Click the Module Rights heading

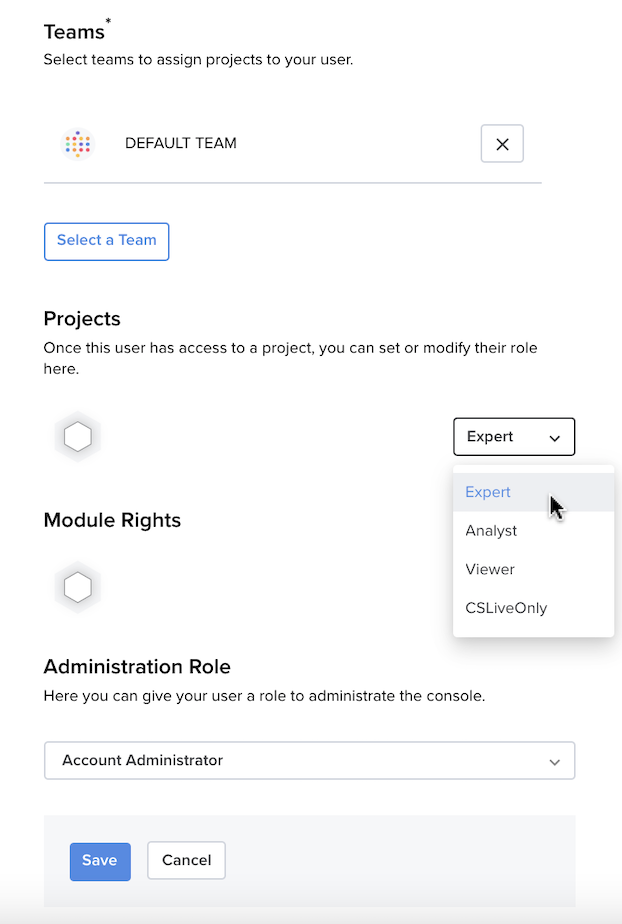(112, 520)
